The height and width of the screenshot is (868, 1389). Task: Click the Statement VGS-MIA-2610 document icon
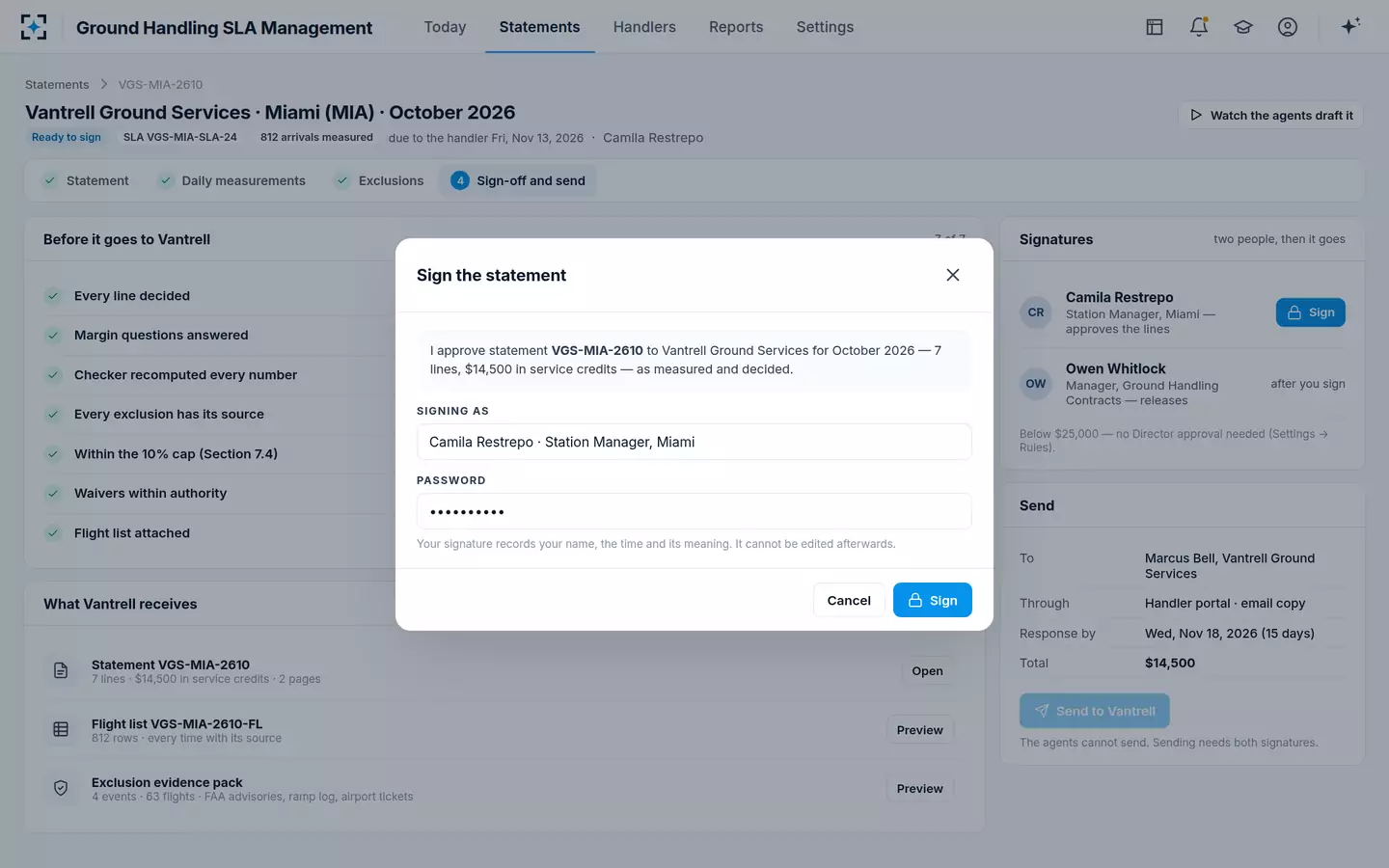pos(61,670)
